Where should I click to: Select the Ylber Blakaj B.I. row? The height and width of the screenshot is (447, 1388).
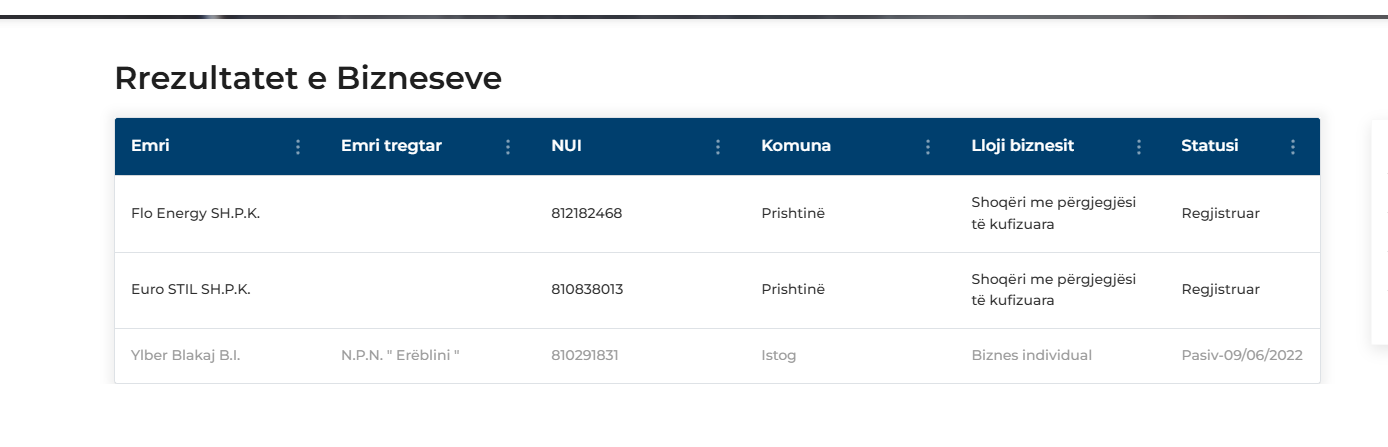click(717, 355)
